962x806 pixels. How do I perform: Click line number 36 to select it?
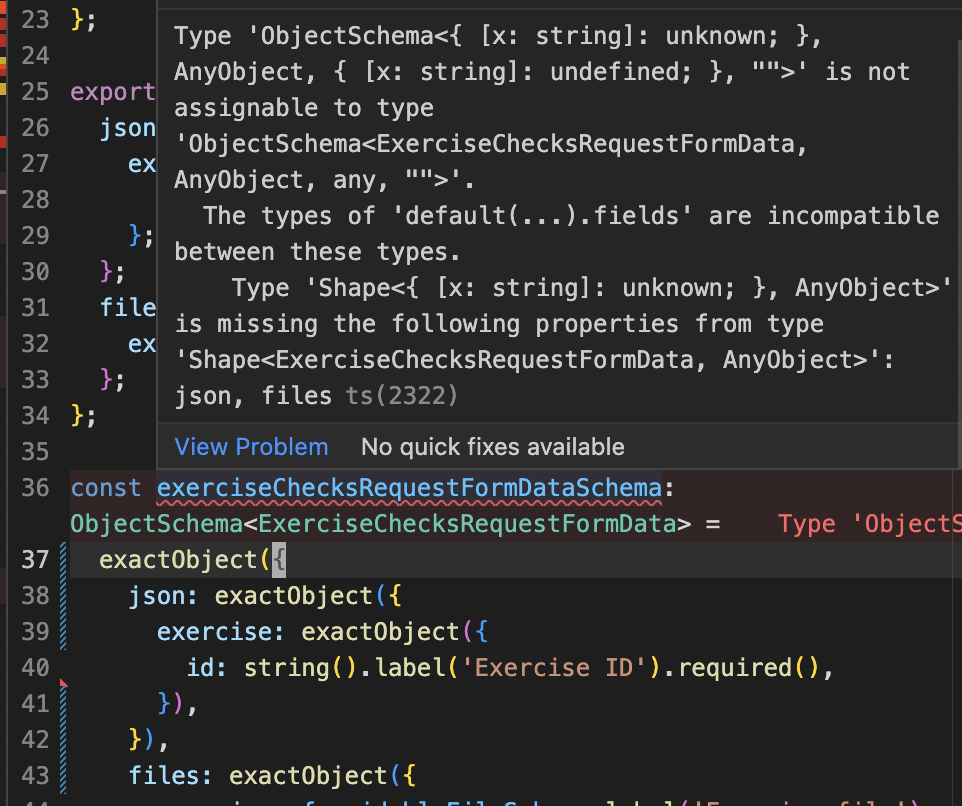(35, 487)
